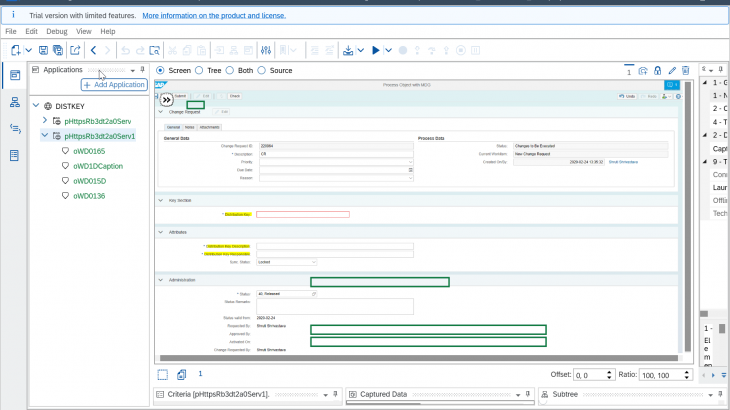Select the Tree view radio button
Viewport: 730px width, 410px height.
pyautogui.click(x=199, y=70)
